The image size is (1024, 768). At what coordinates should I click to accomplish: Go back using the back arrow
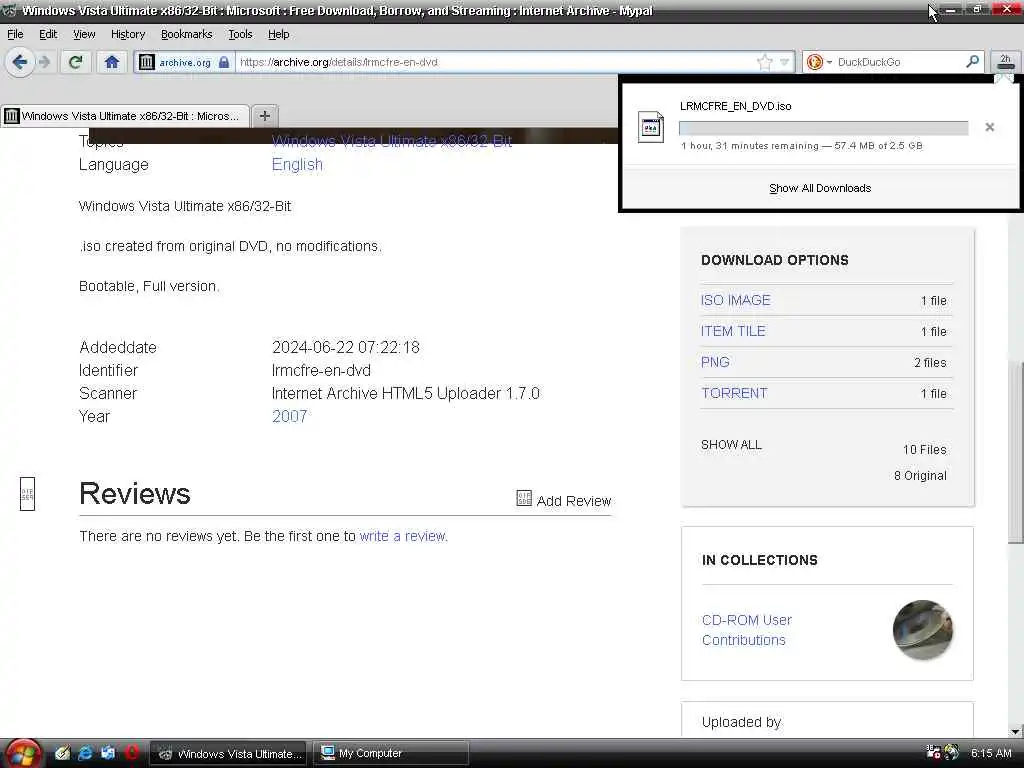[20, 62]
